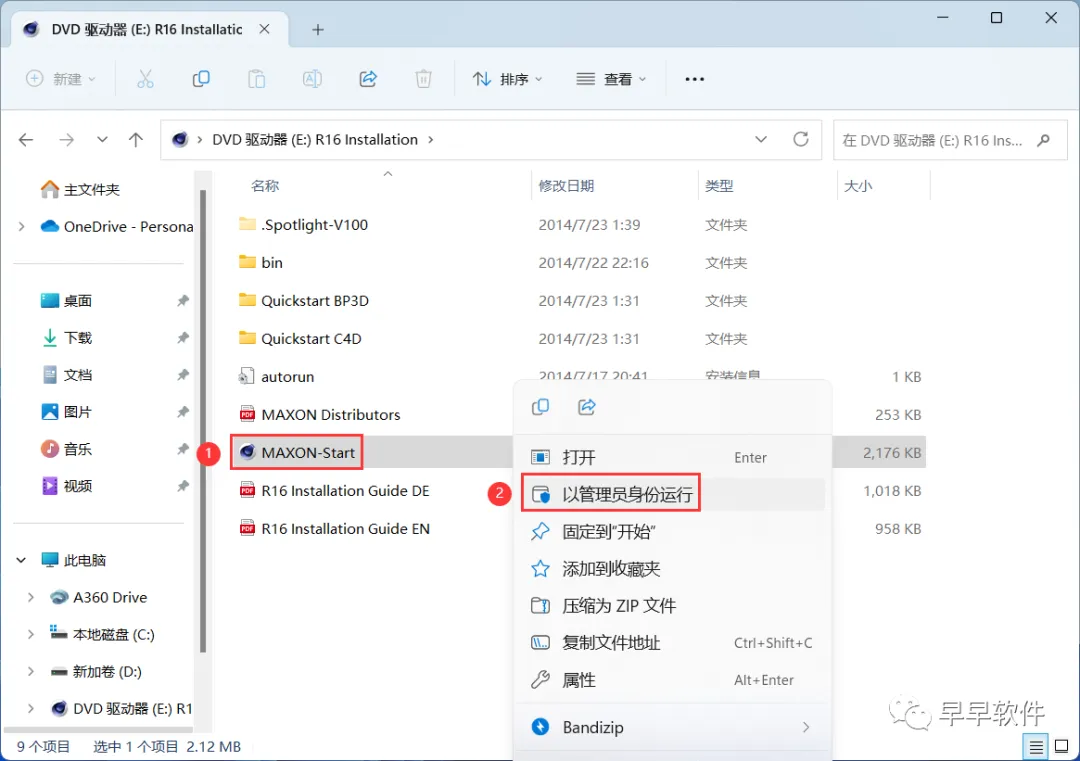The width and height of the screenshot is (1080, 761).
Task: Go back with the left arrow
Action: (x=26, y=140)
